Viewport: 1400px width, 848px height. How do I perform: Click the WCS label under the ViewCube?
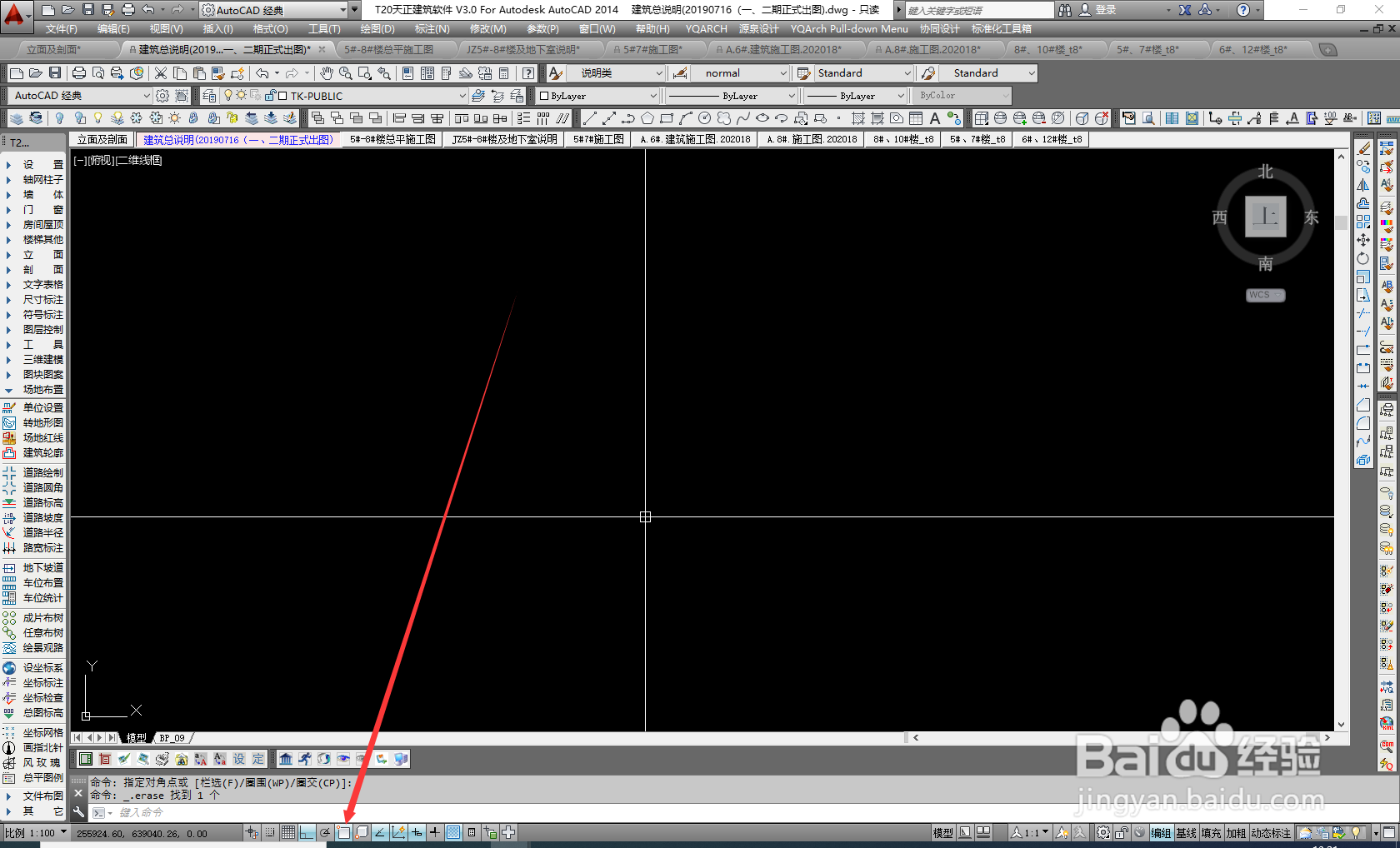coord(1265,295)
